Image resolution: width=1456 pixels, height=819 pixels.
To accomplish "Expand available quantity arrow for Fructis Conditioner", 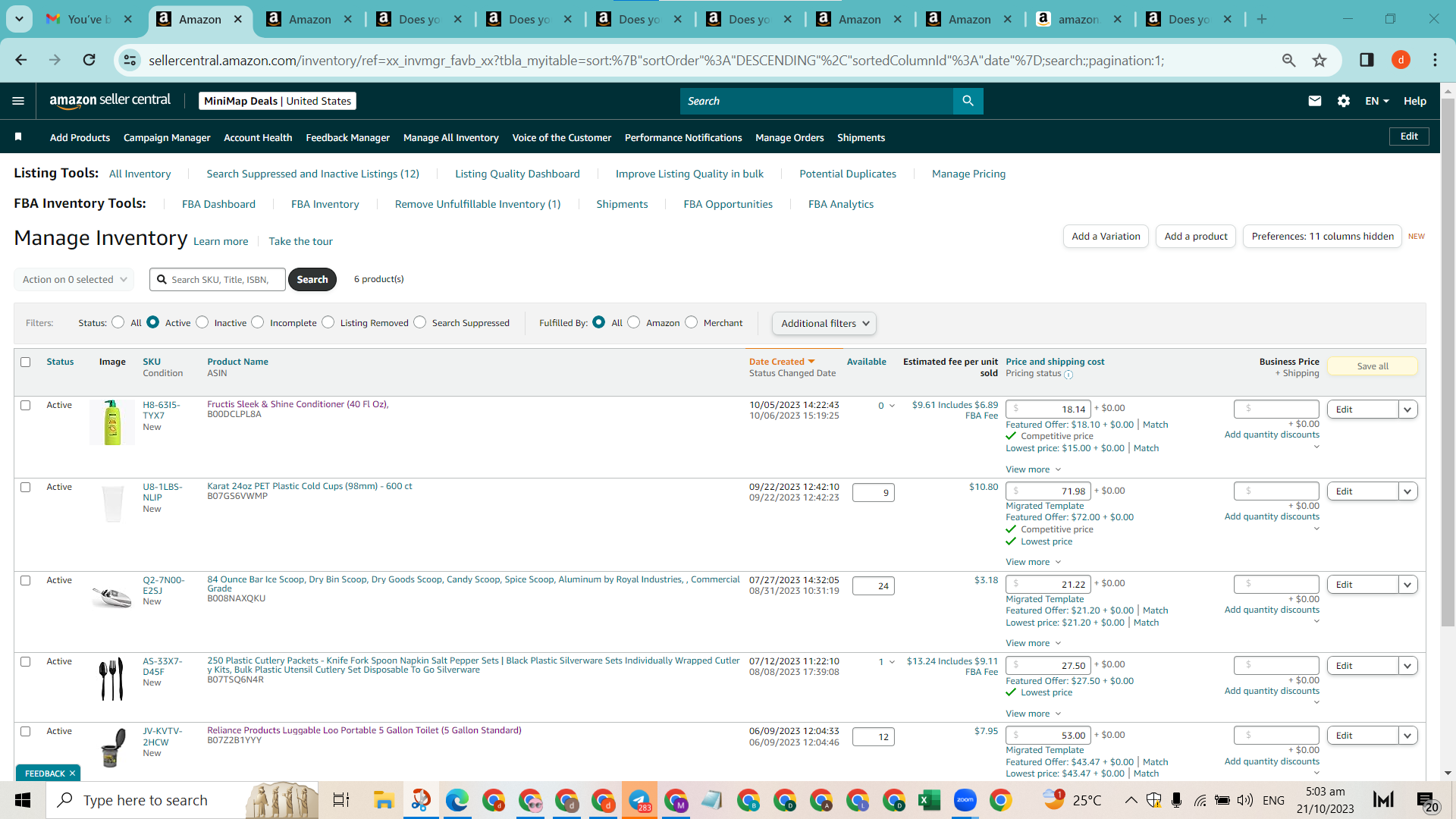I will tap(892, 406).
